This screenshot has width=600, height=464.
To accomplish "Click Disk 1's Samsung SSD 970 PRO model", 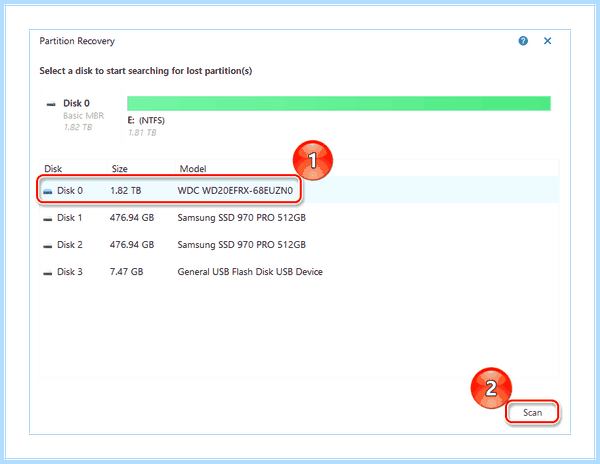I will click(241, 218).
